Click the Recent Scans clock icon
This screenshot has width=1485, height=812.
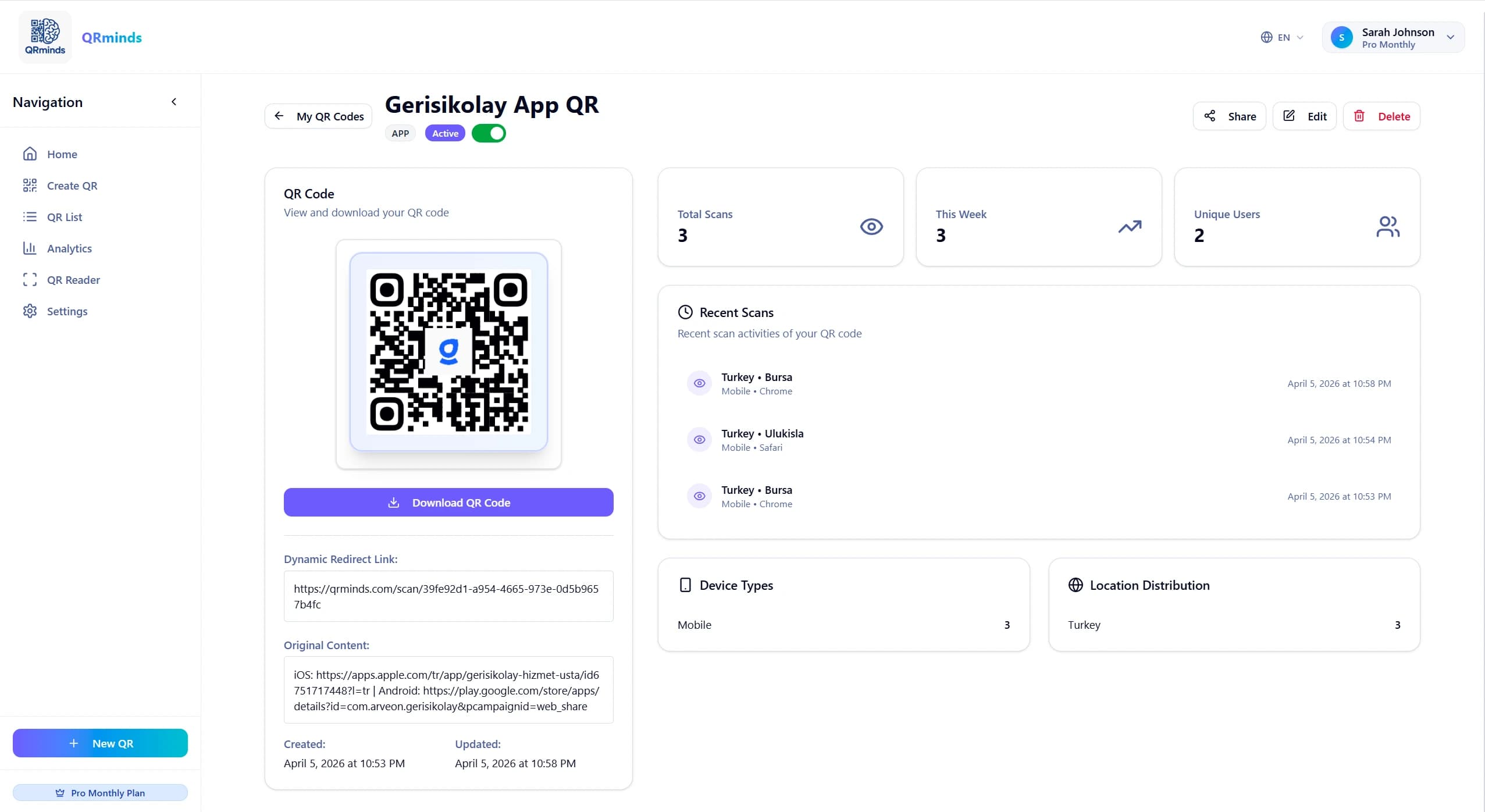click(x=685, y=312)
